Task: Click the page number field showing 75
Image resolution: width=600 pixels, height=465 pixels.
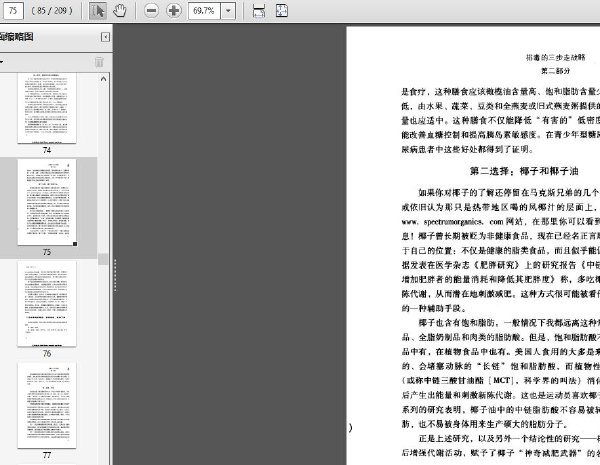Action: [13, 11]
